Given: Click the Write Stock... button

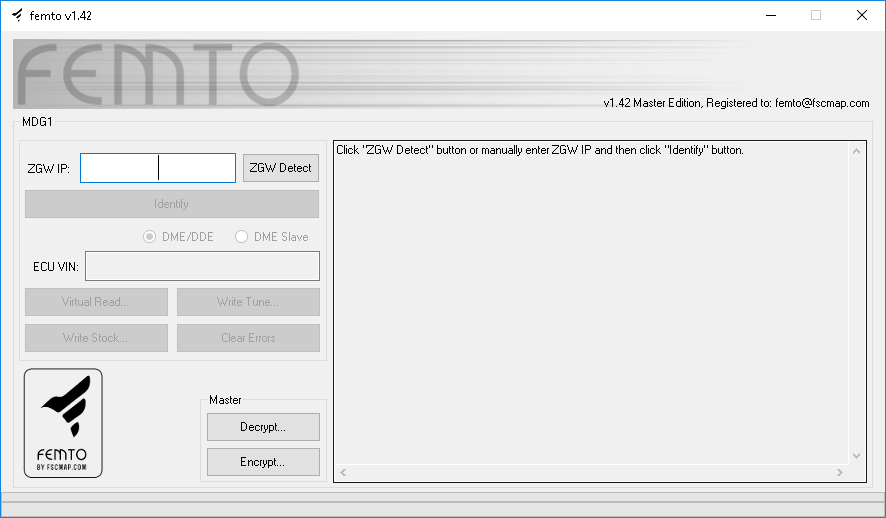Looking at the screenshot, I should click(96, 338).
